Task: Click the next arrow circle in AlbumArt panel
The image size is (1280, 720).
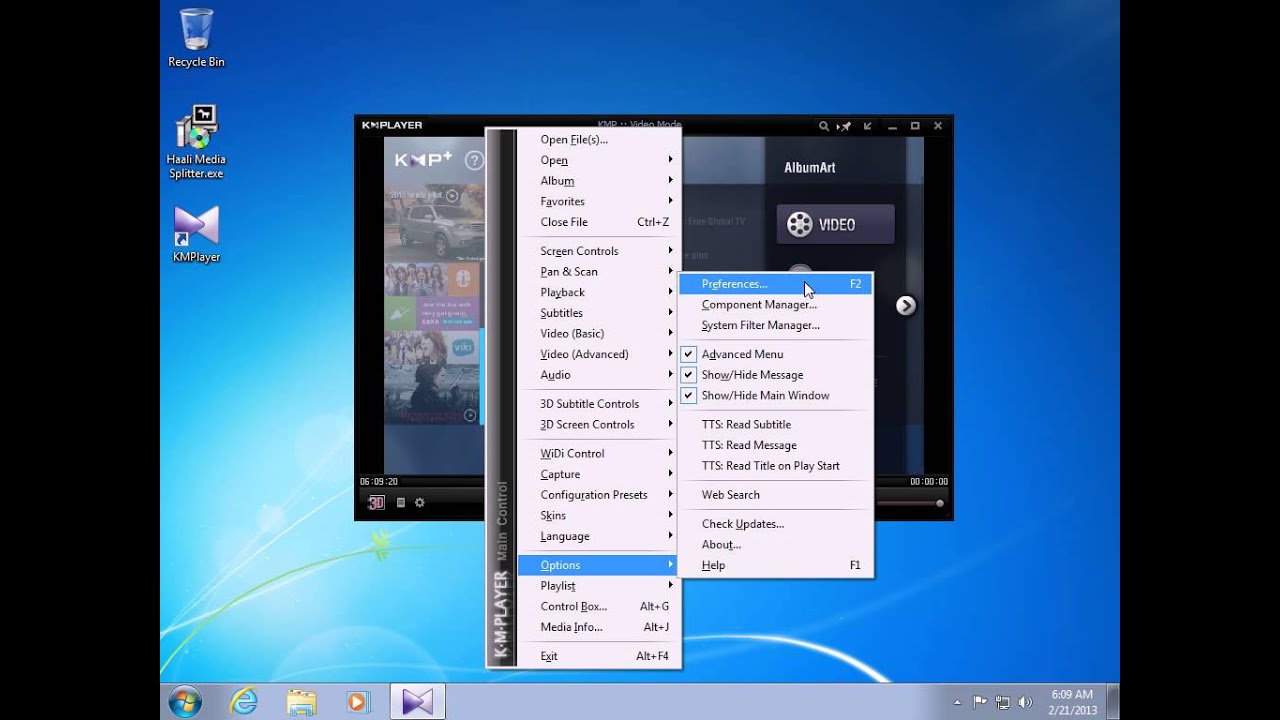Action: tap(905, 305)
